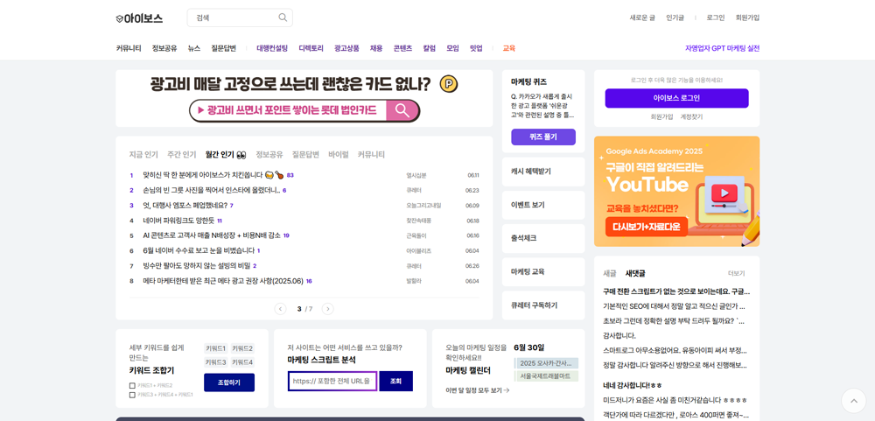The width and height of the screenshot is (875, 421).
Task: Open post 네이버 파워링크도 망한듯
Action: click(179, 221)
